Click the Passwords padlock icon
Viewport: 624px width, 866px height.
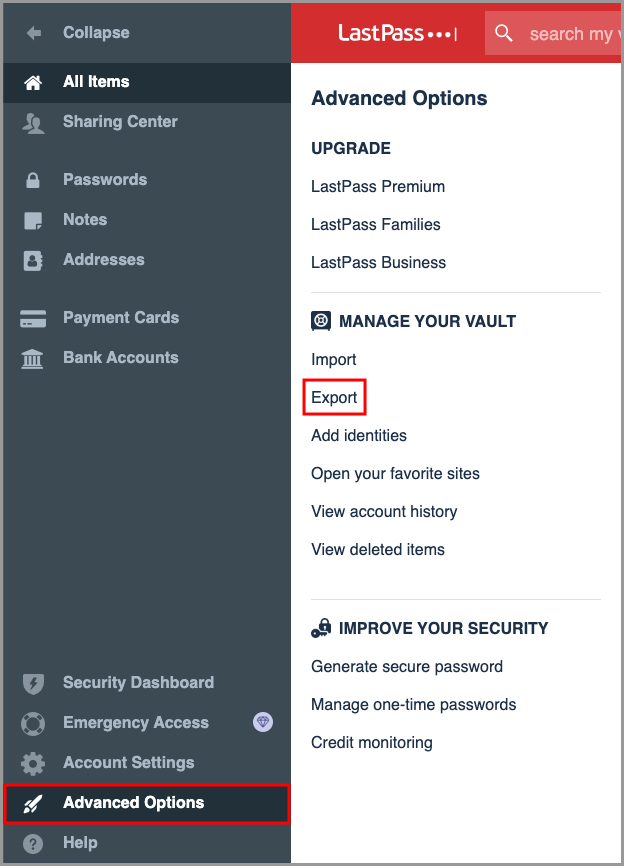coord(33,181)
